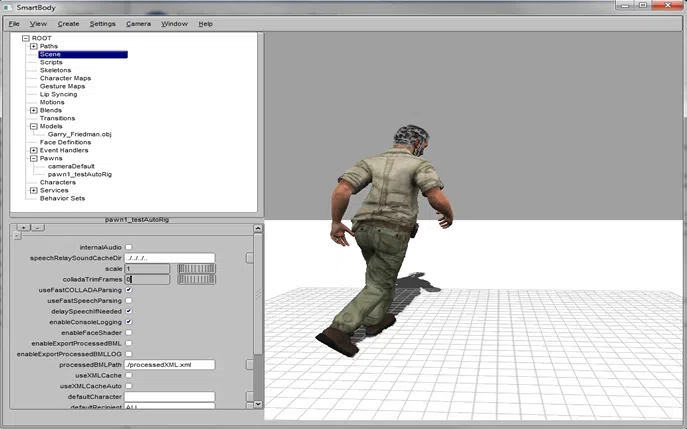Image resolution: width=687 pixels, height=429 pixels.
Task: Click the browse button beside processedBMLPath
Action: click(x=250, y=365)
